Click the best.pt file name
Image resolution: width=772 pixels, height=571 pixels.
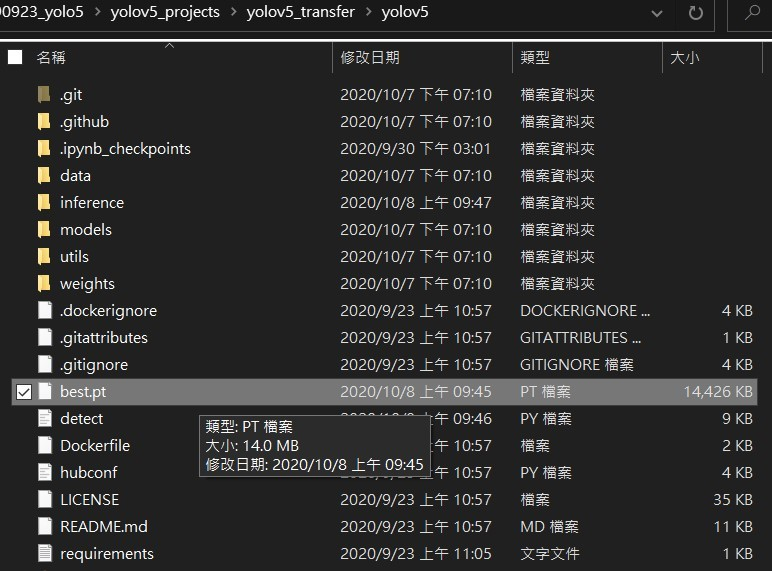tap(83, 392)
